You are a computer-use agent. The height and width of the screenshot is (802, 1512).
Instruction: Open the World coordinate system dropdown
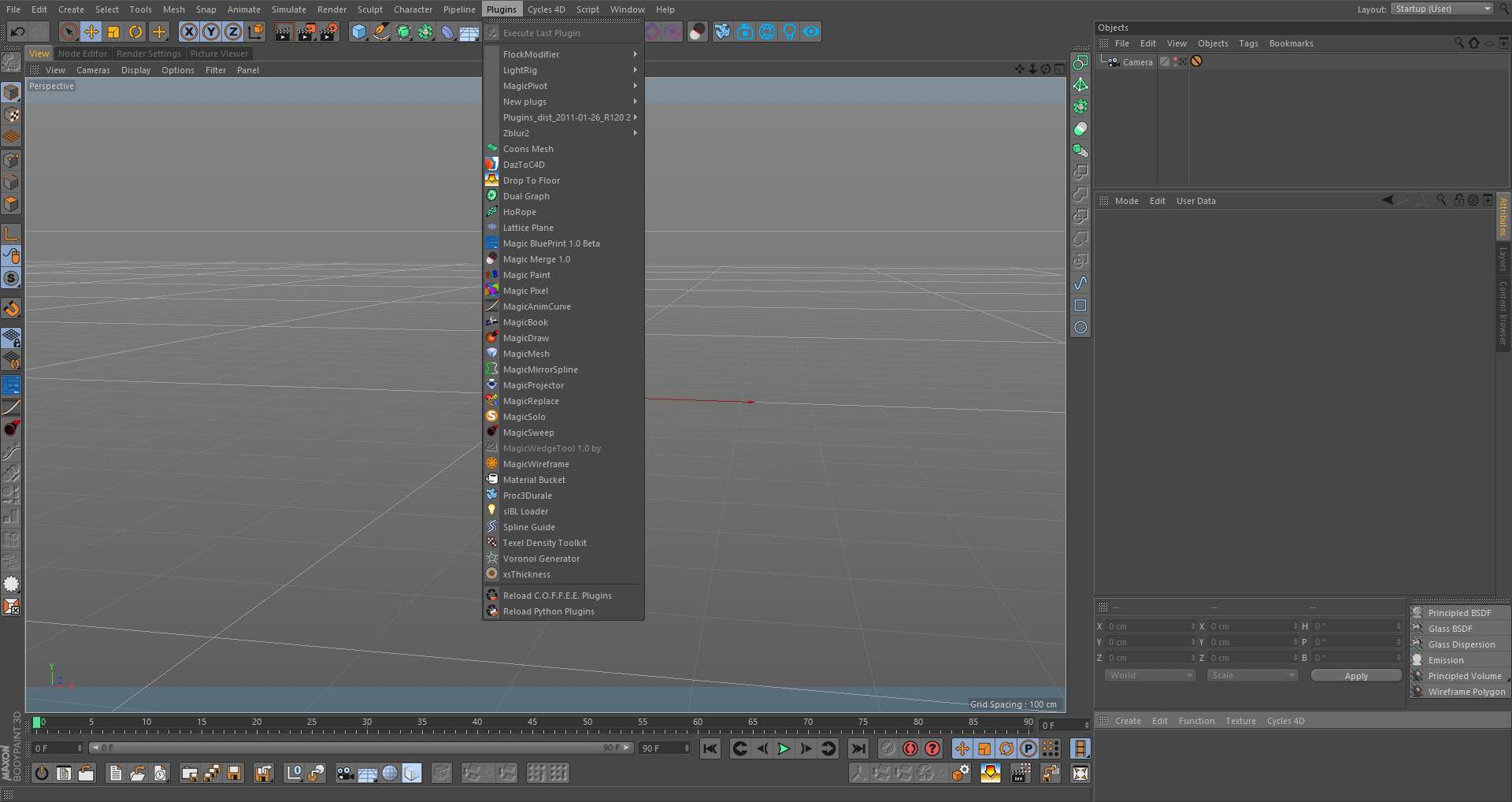pyautogui.click(x=1149, y=675)
